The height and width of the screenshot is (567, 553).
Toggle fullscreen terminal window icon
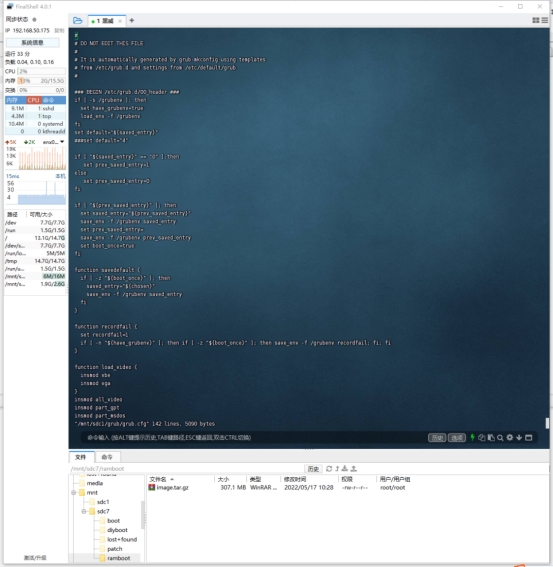(x=528, y=438)
